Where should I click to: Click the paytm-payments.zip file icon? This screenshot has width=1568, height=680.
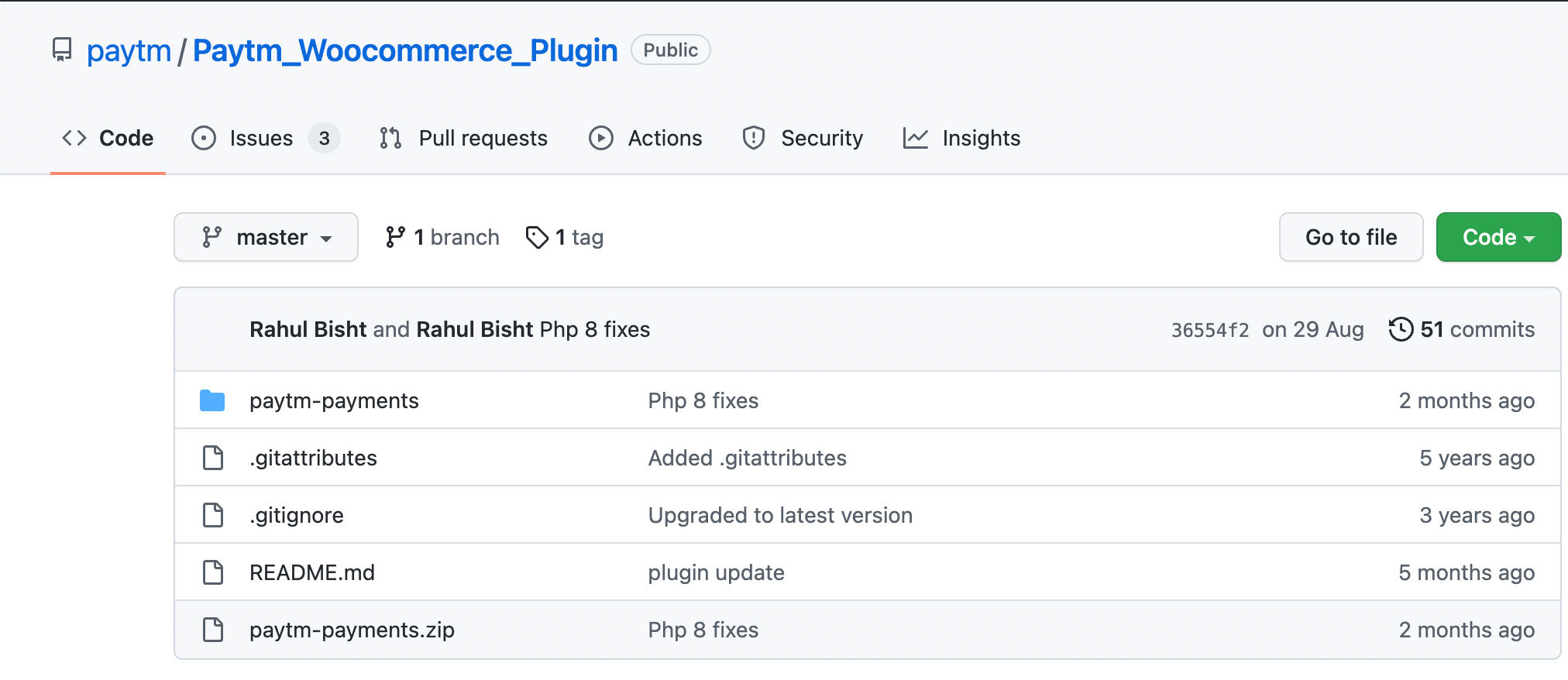213,630
